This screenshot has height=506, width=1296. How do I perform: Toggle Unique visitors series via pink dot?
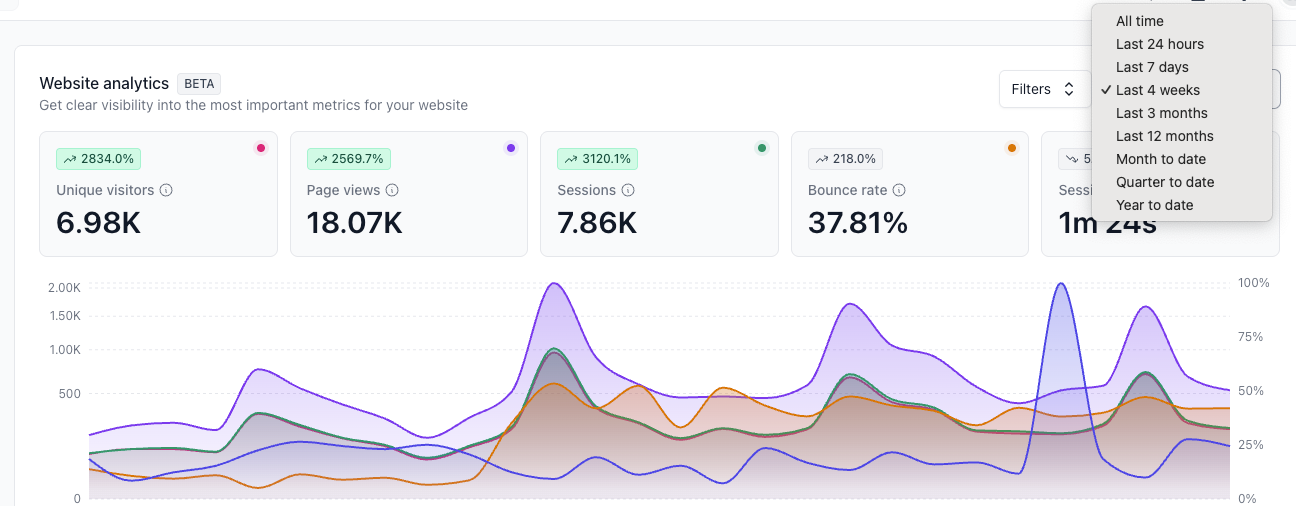261,148
